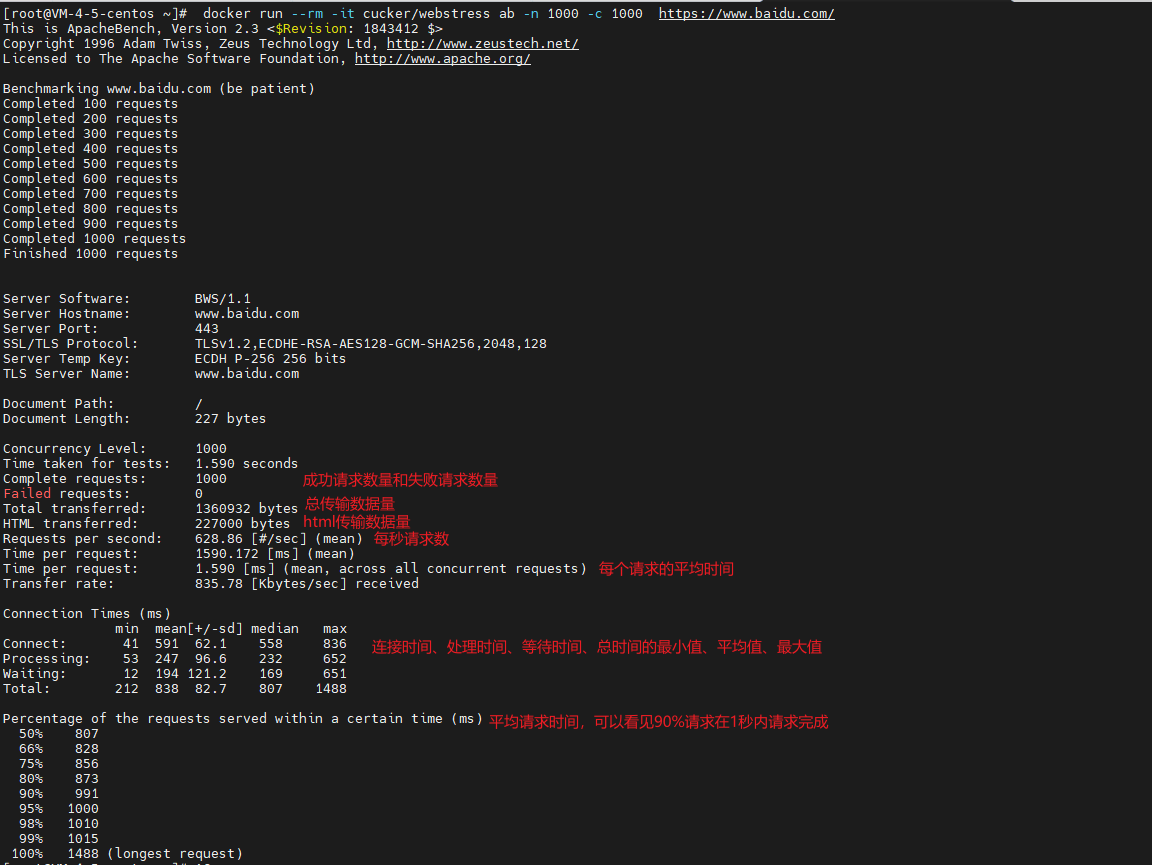Viewport: 1152px width, 865px height.
Task: Click the Requests per second value
Action: coord(226,538)
